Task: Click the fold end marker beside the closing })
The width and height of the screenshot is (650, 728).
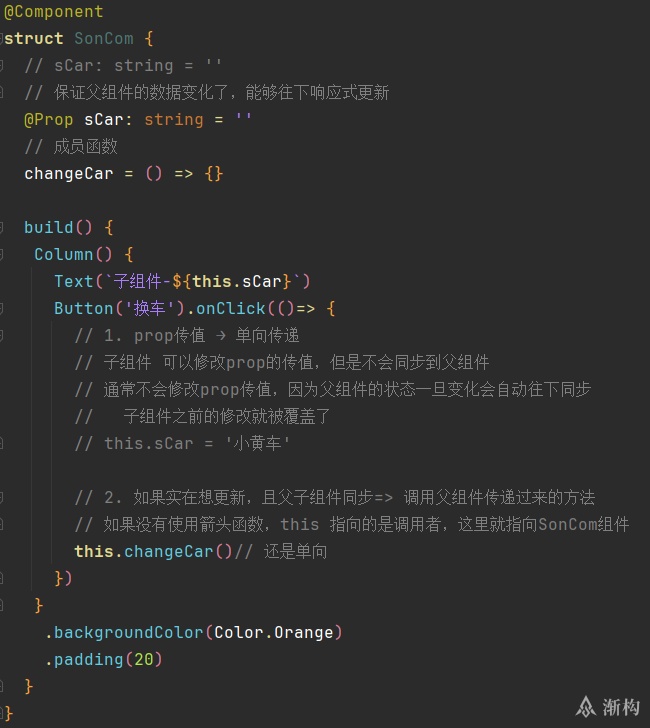Action: (1, 578)
